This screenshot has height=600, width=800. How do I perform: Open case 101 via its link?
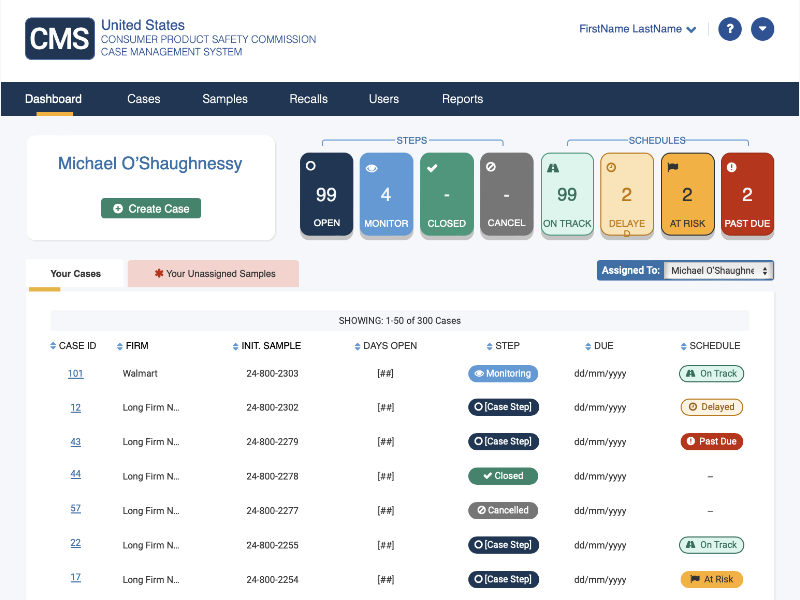pos(75,373)
